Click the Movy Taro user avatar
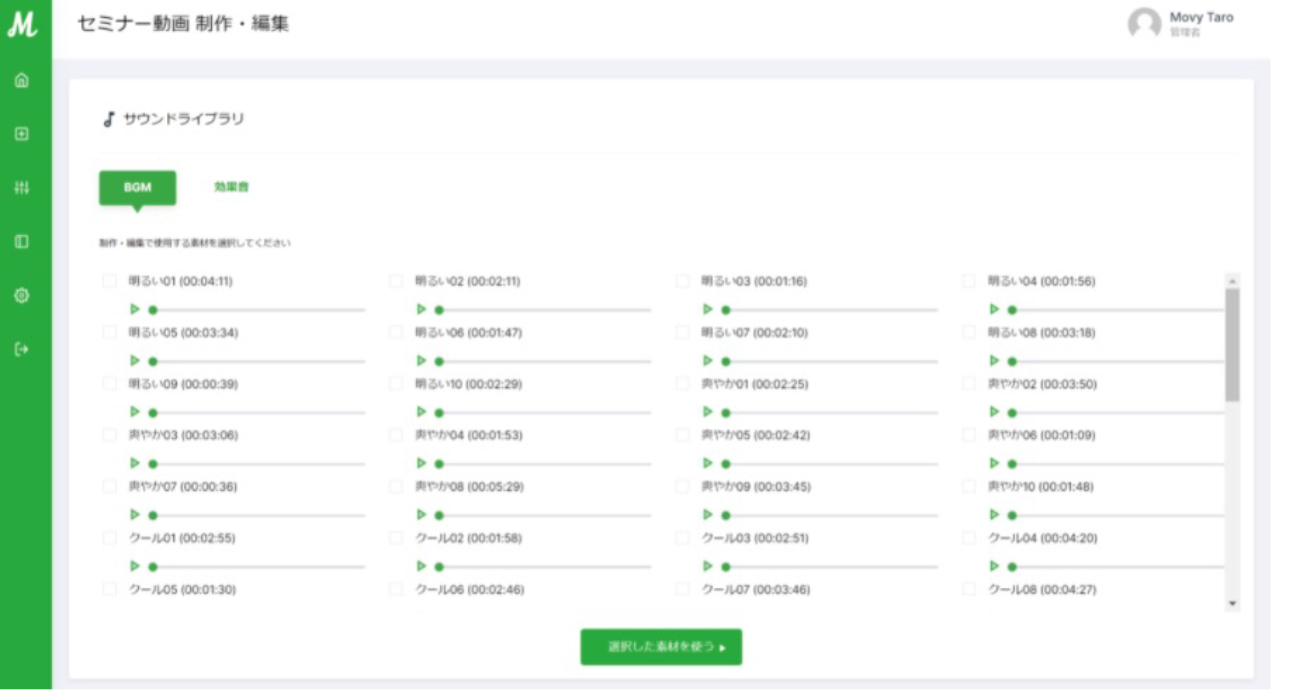Image resolution: width=1302 pixels, height=690 pixels. (x=1144, y=24)
